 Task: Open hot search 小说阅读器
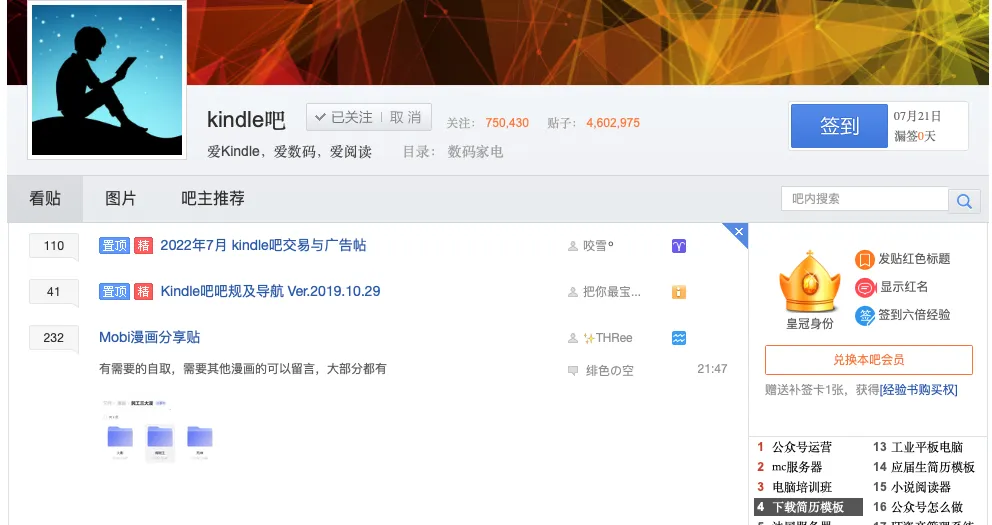[921, 487]
